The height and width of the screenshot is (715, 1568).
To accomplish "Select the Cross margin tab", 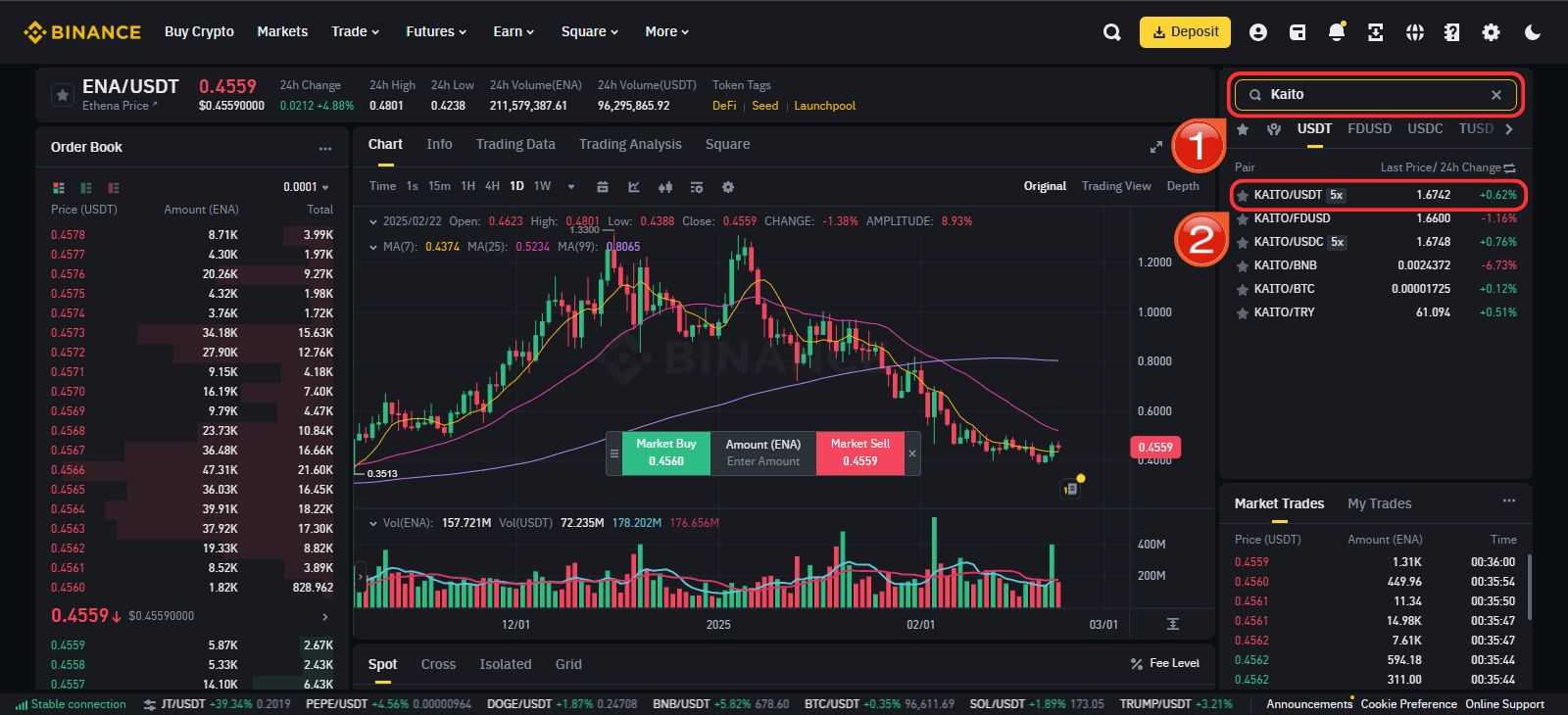I will click(x=438, y=664).
